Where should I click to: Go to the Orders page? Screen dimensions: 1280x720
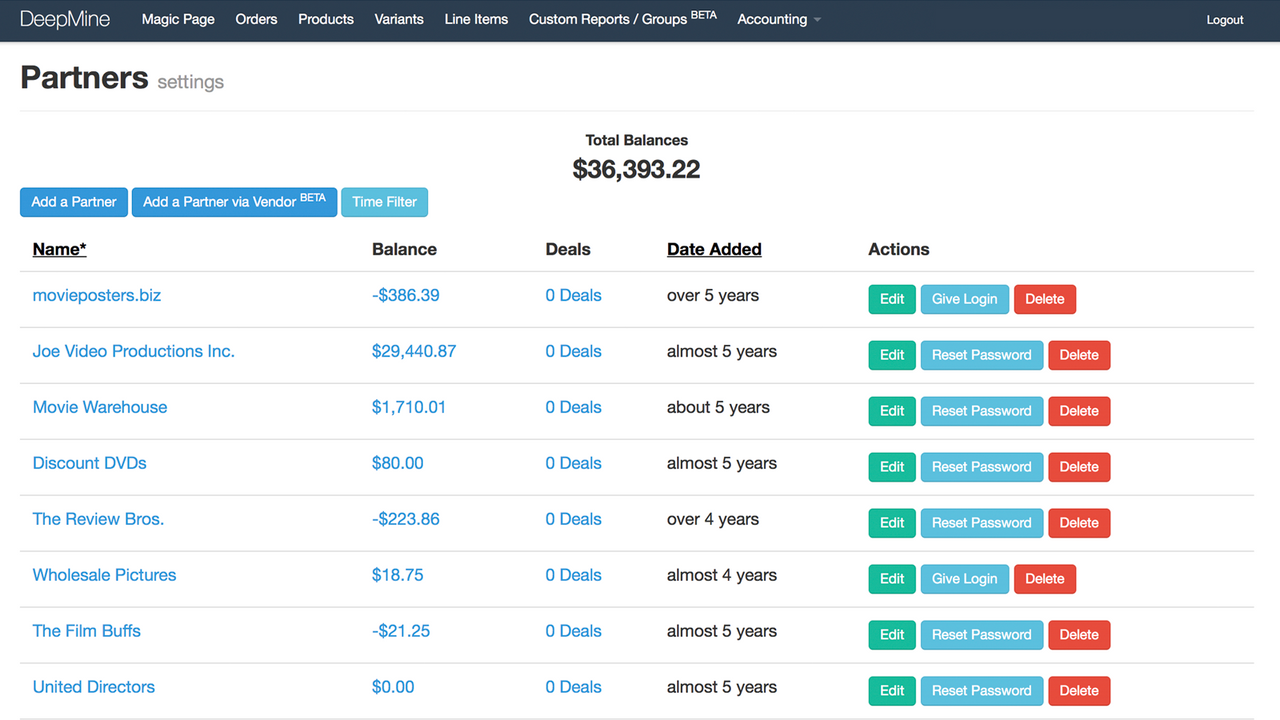point(256,19)
